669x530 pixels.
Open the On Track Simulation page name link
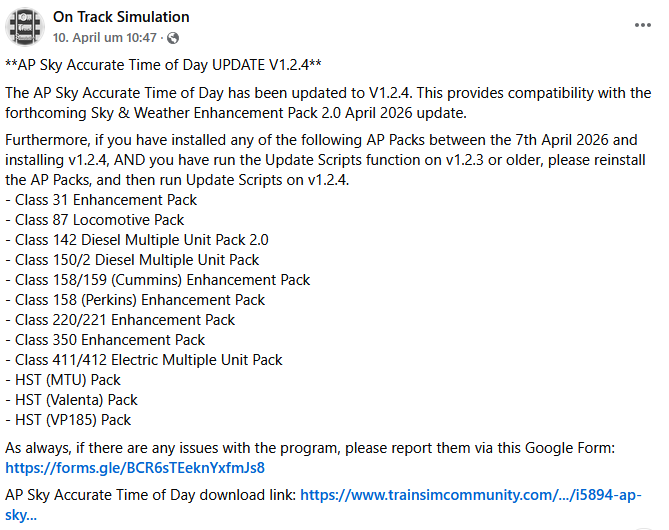(121, 17)
